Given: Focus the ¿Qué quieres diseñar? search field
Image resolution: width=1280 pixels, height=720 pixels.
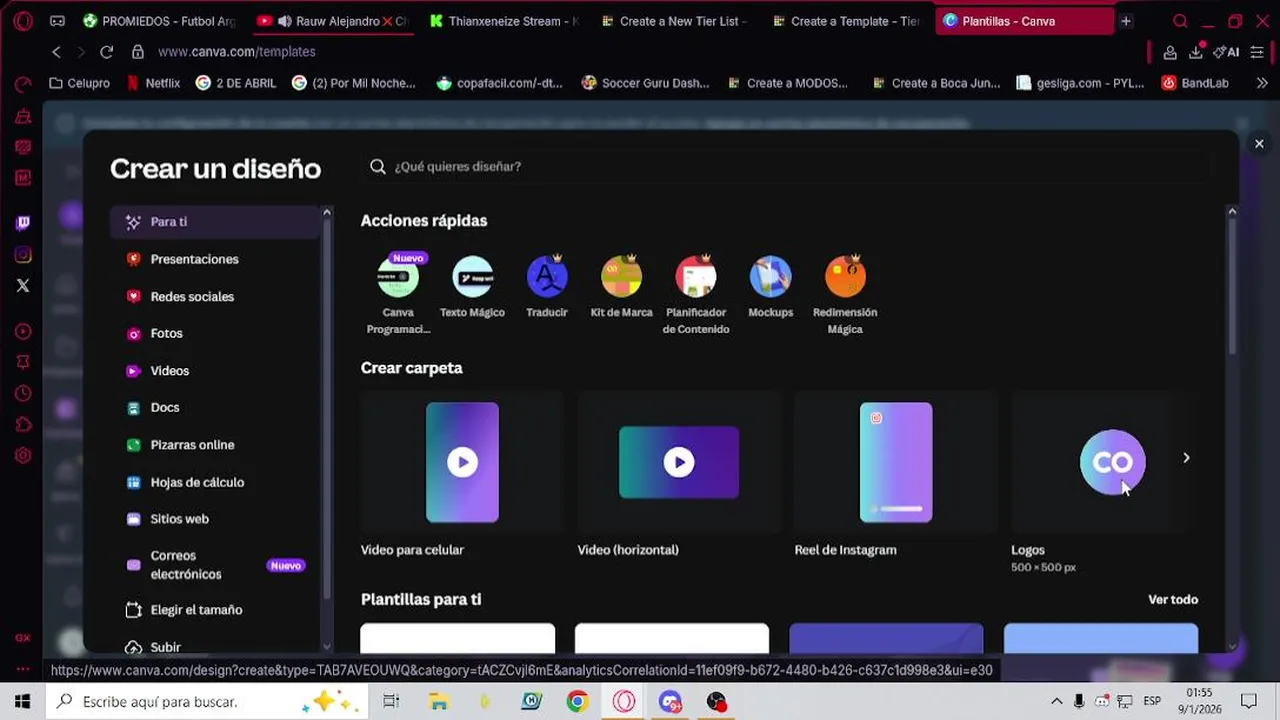Looking at the screenshot, I should pos(785,166).
